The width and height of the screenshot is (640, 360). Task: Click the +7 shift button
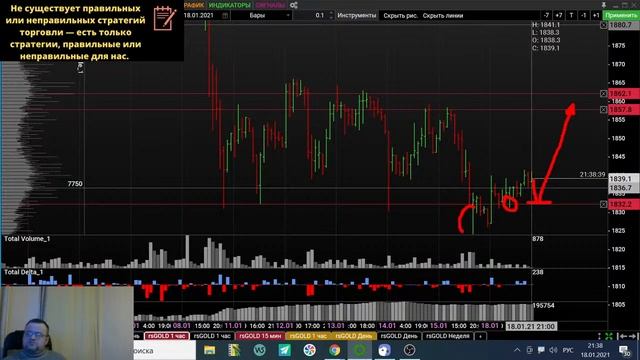pos(559,16)
